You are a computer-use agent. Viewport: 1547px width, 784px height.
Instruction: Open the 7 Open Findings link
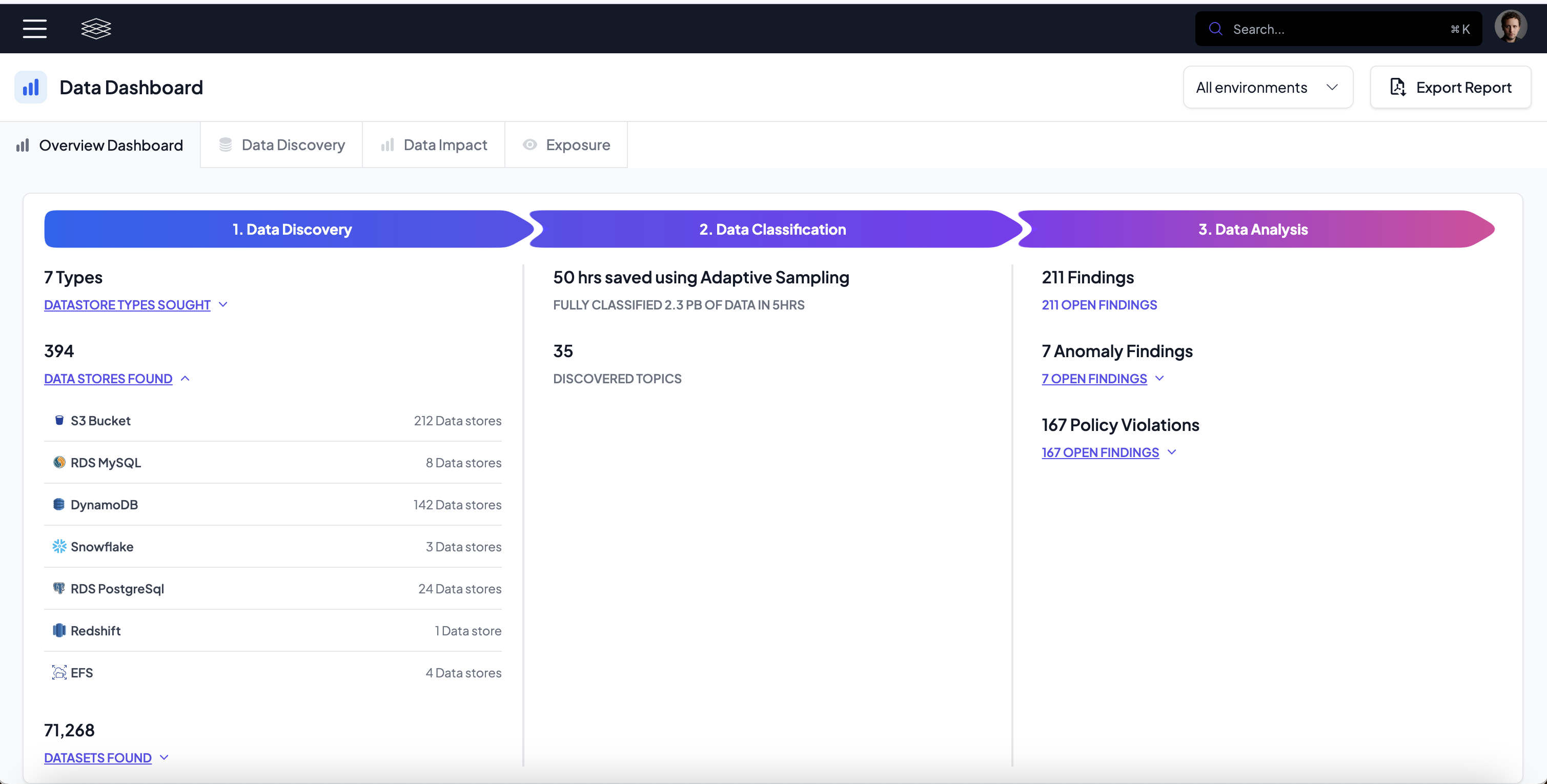tap(1094, 379)
